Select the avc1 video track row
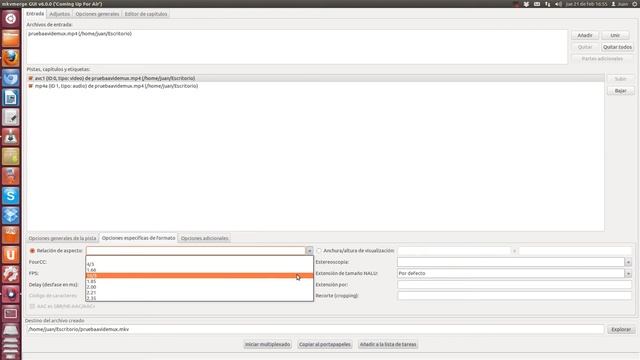 pyautogui.click(x=316, y=78)
